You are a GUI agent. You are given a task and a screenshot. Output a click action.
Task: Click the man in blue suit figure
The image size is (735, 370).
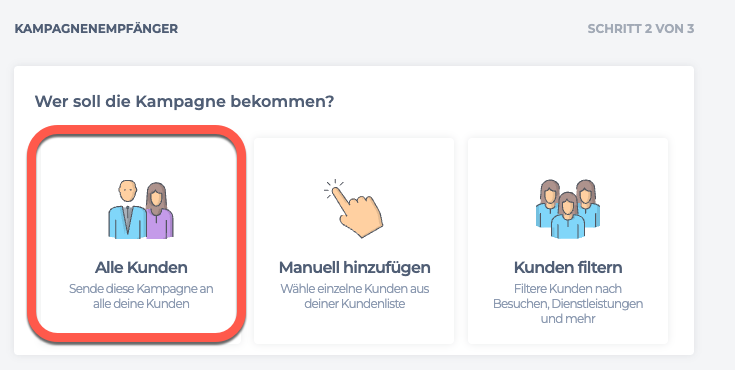pyautogui.click(x=127, y=209)
